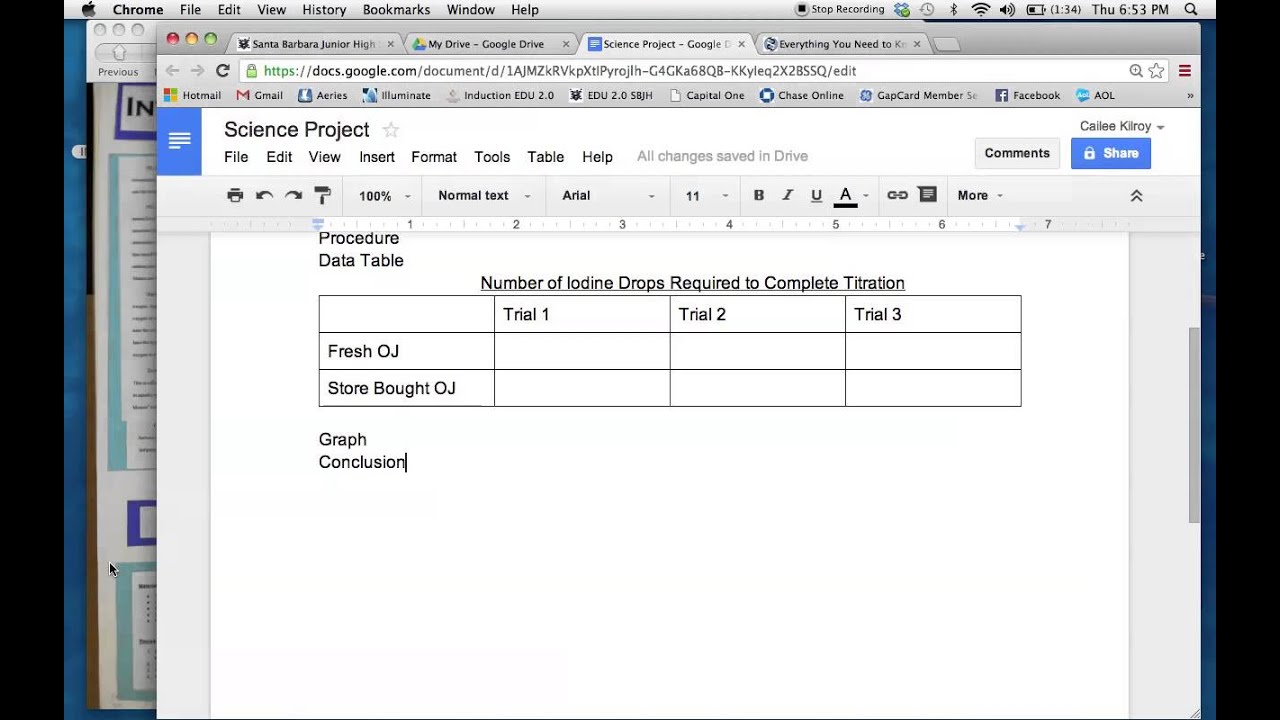Collapse the menus with double chevron icon
The height and width of the screenshot is (720, 1280).
click(1136, 196)
